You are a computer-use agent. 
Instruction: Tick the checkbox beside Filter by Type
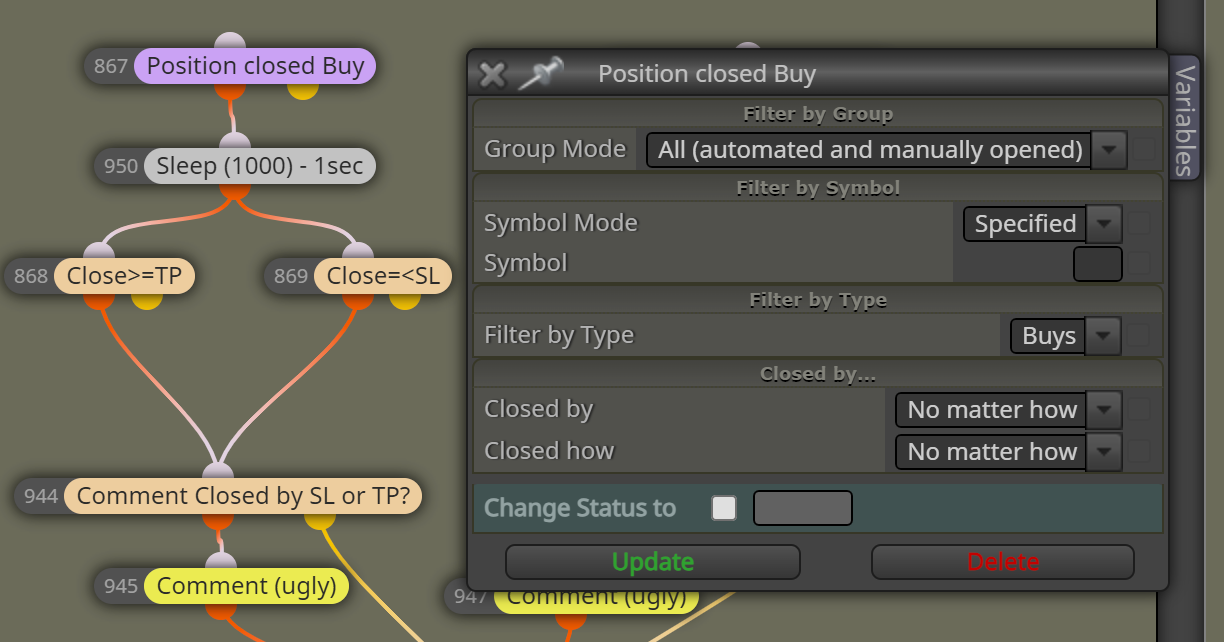(1139, 336)
